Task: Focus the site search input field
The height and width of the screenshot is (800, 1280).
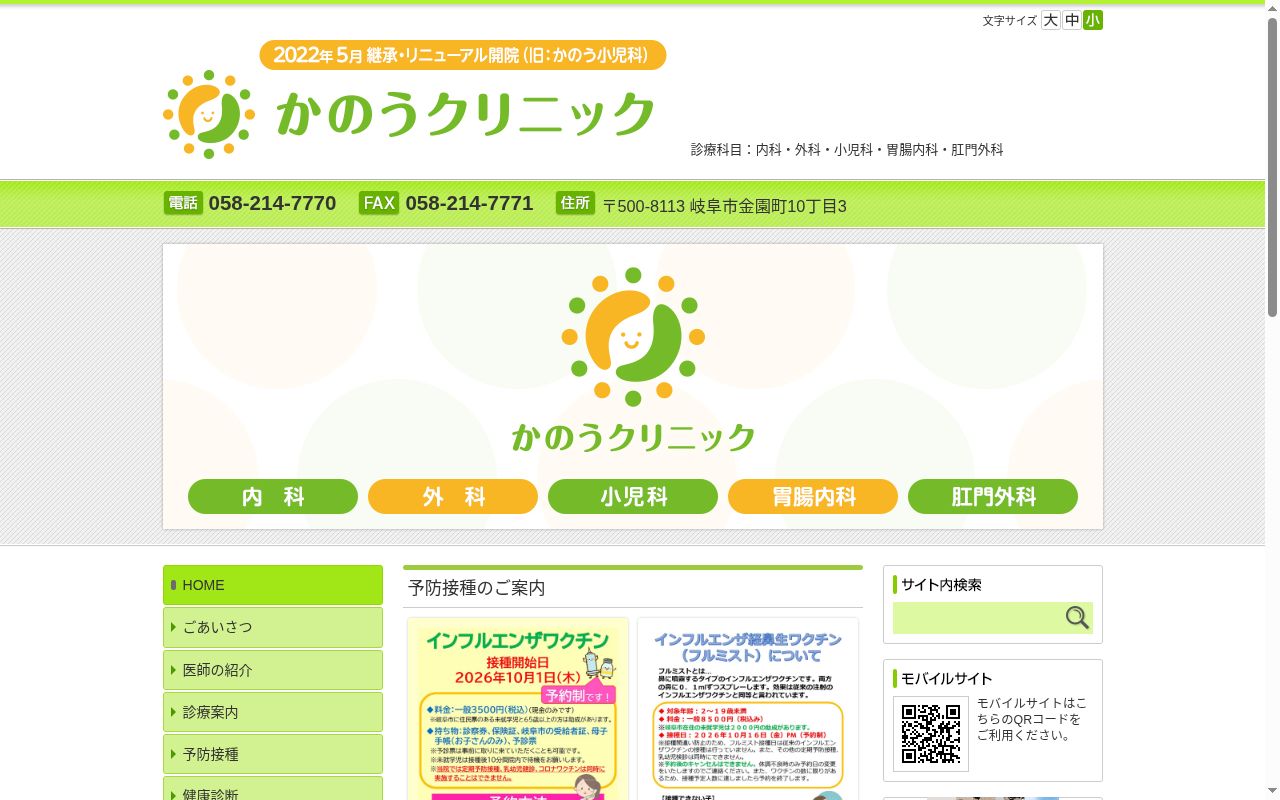Action: [x=978, y=618]
